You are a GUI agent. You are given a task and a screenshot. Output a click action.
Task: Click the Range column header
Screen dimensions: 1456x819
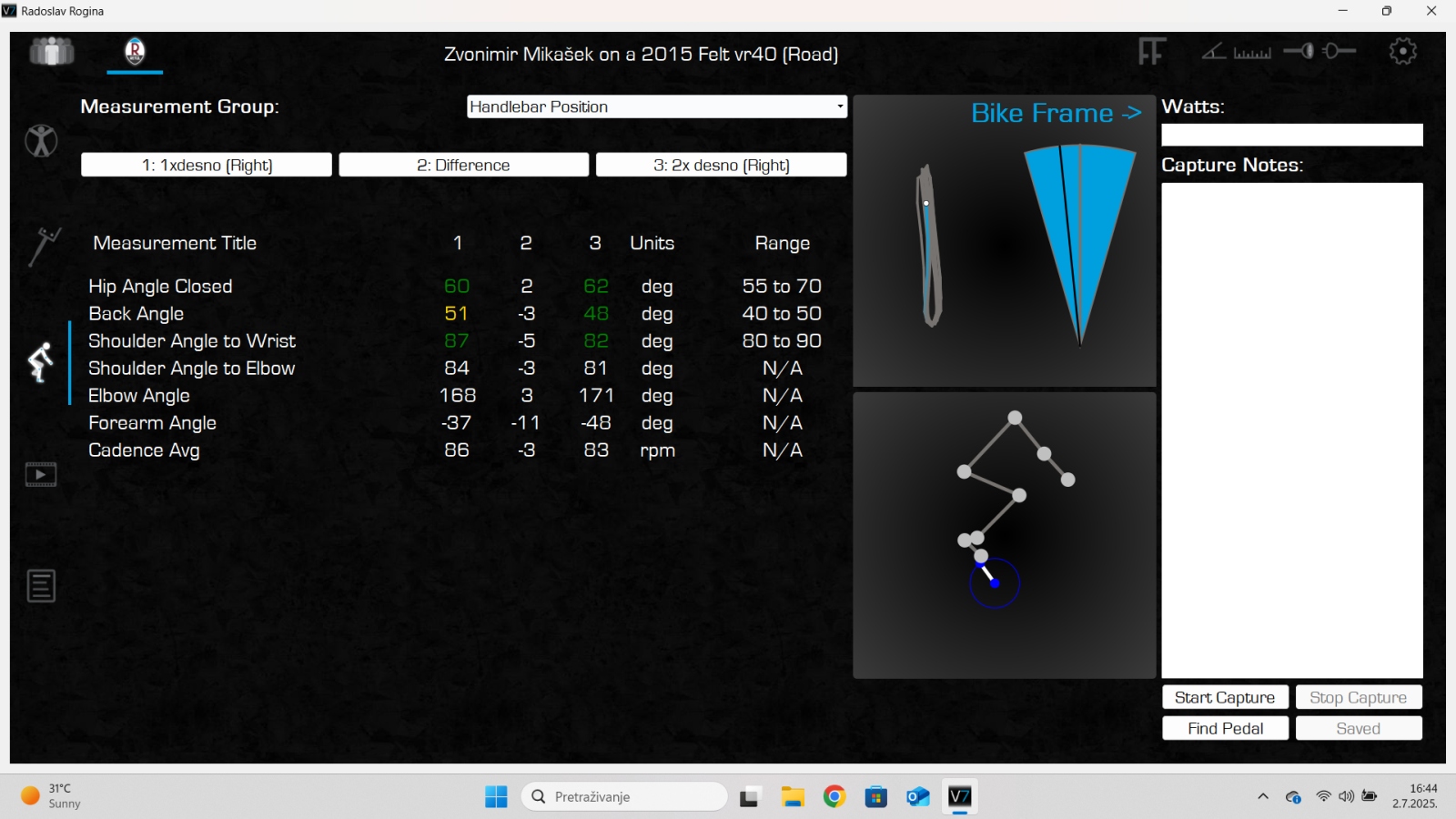(x=782, y=243)
